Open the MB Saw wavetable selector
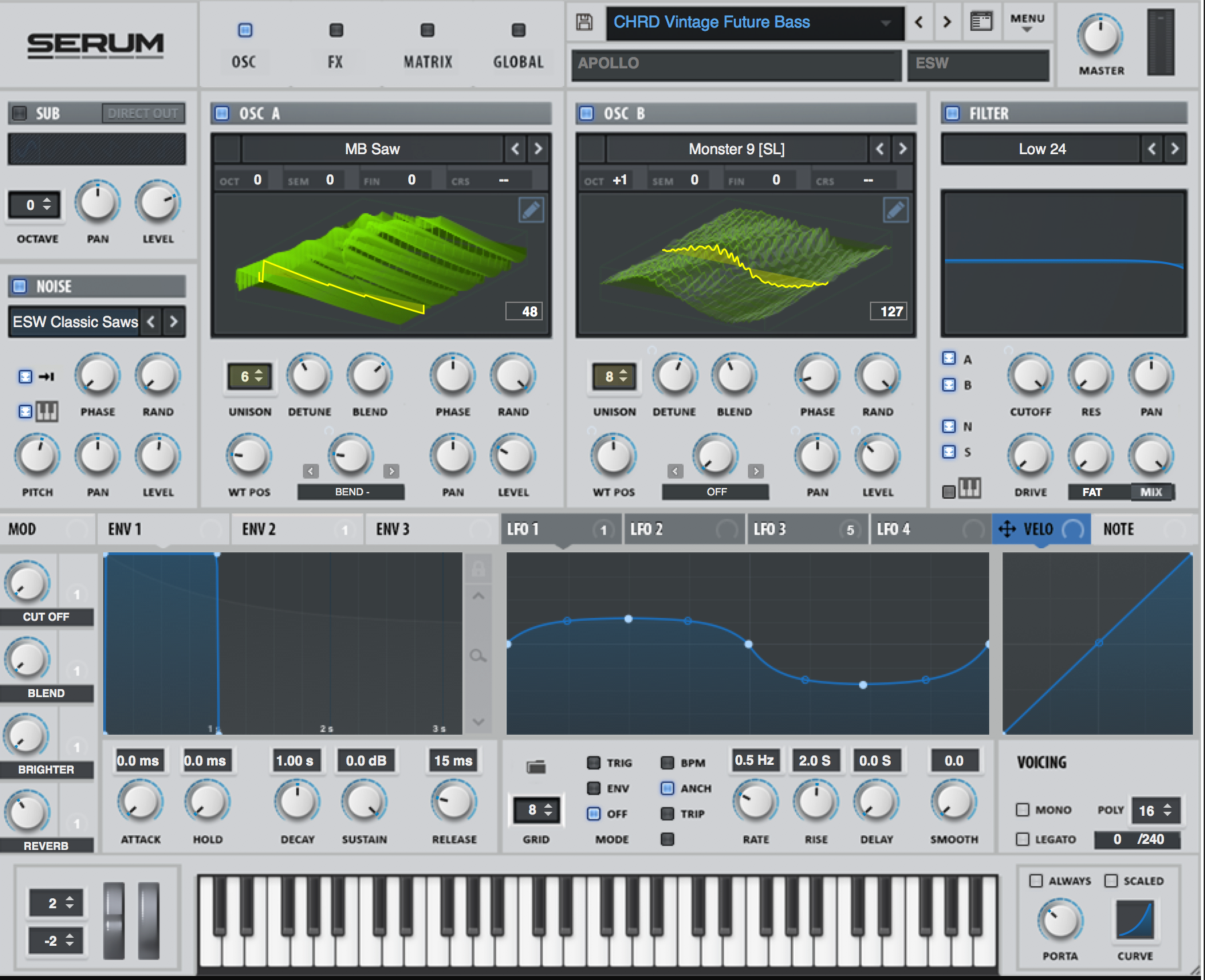The width and height of the screenshot is (1205, 980). click(373, 149)
